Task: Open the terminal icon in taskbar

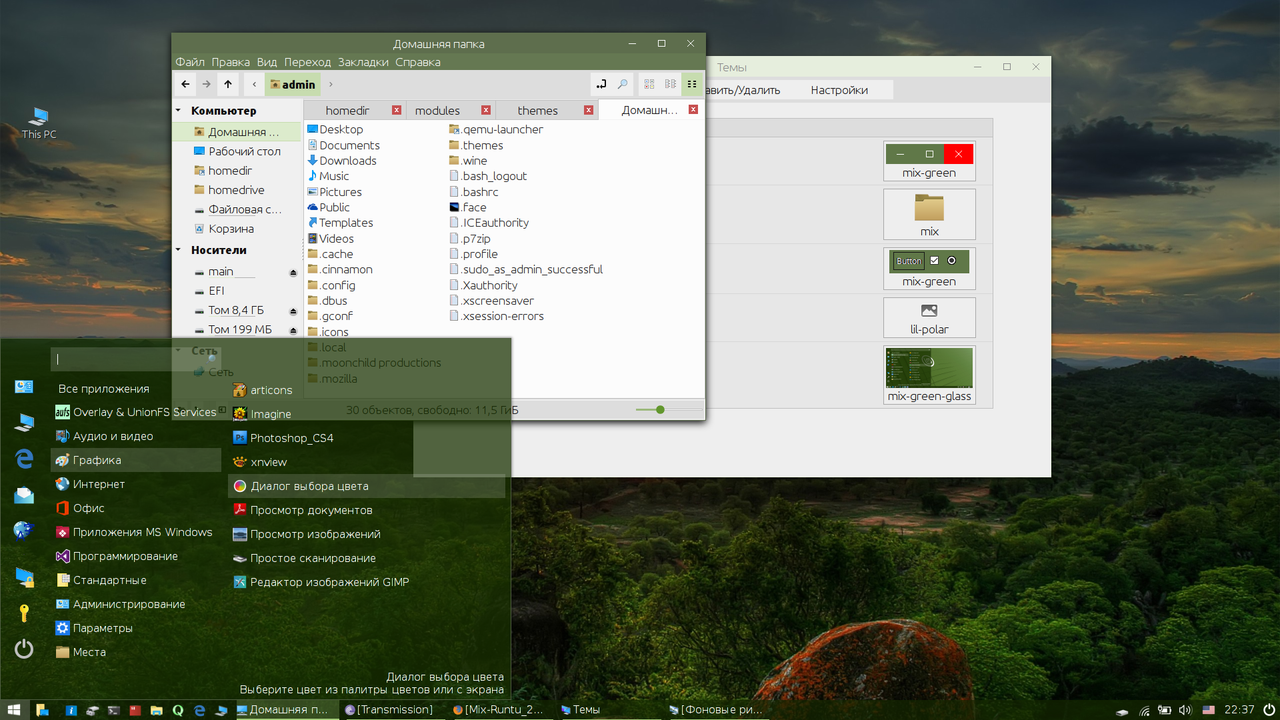Action: [x=113, y=710]
